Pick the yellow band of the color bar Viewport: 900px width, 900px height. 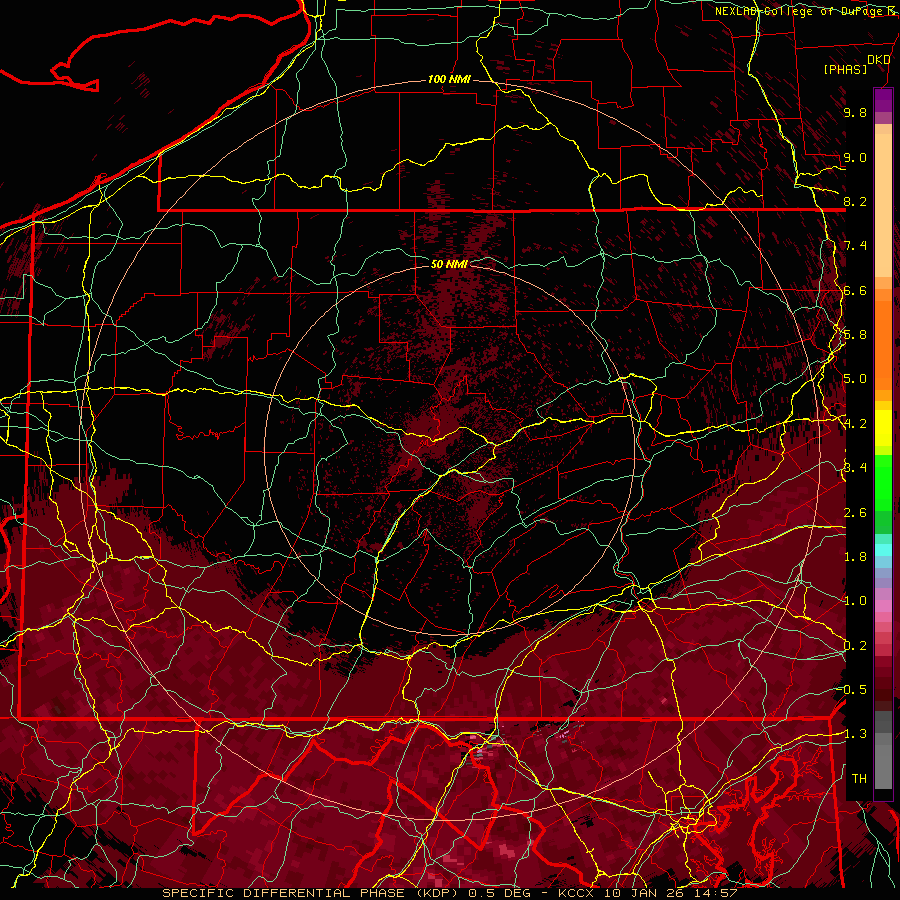pos(883,428)
